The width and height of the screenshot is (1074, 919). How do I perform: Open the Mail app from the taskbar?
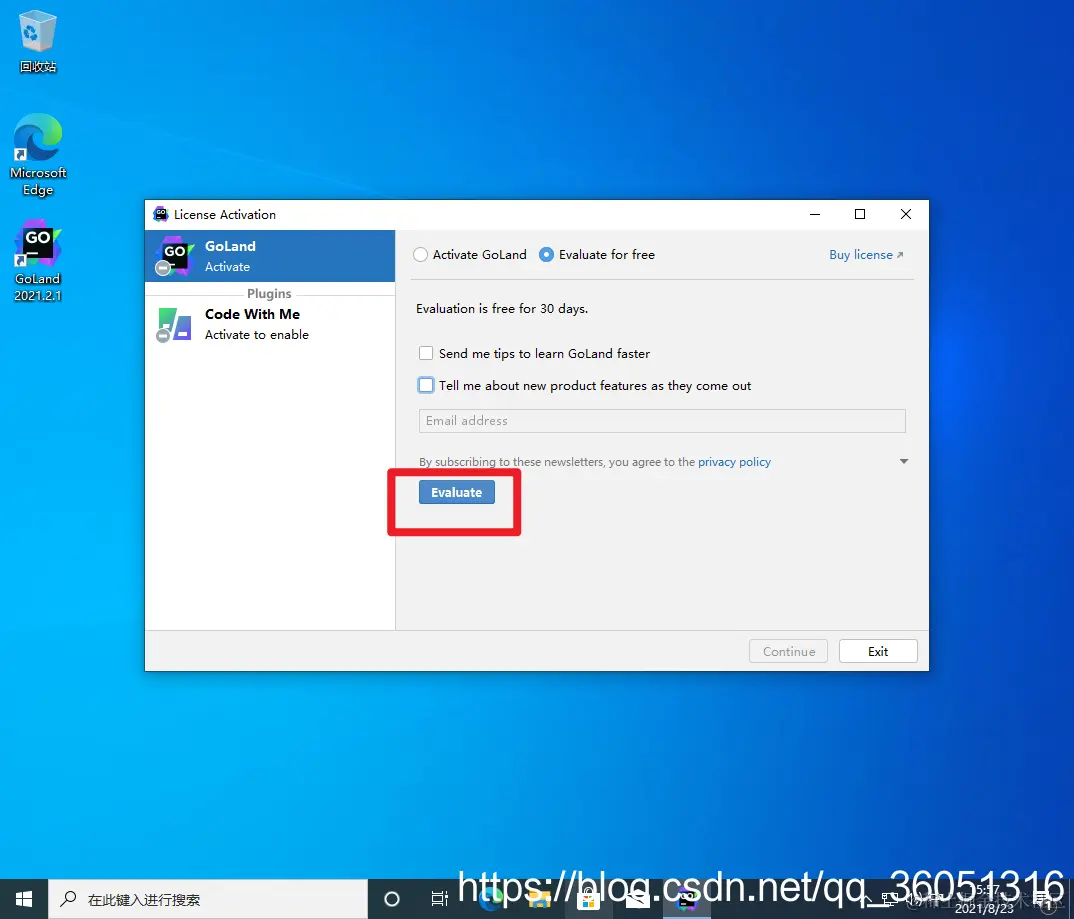point(637,900)
